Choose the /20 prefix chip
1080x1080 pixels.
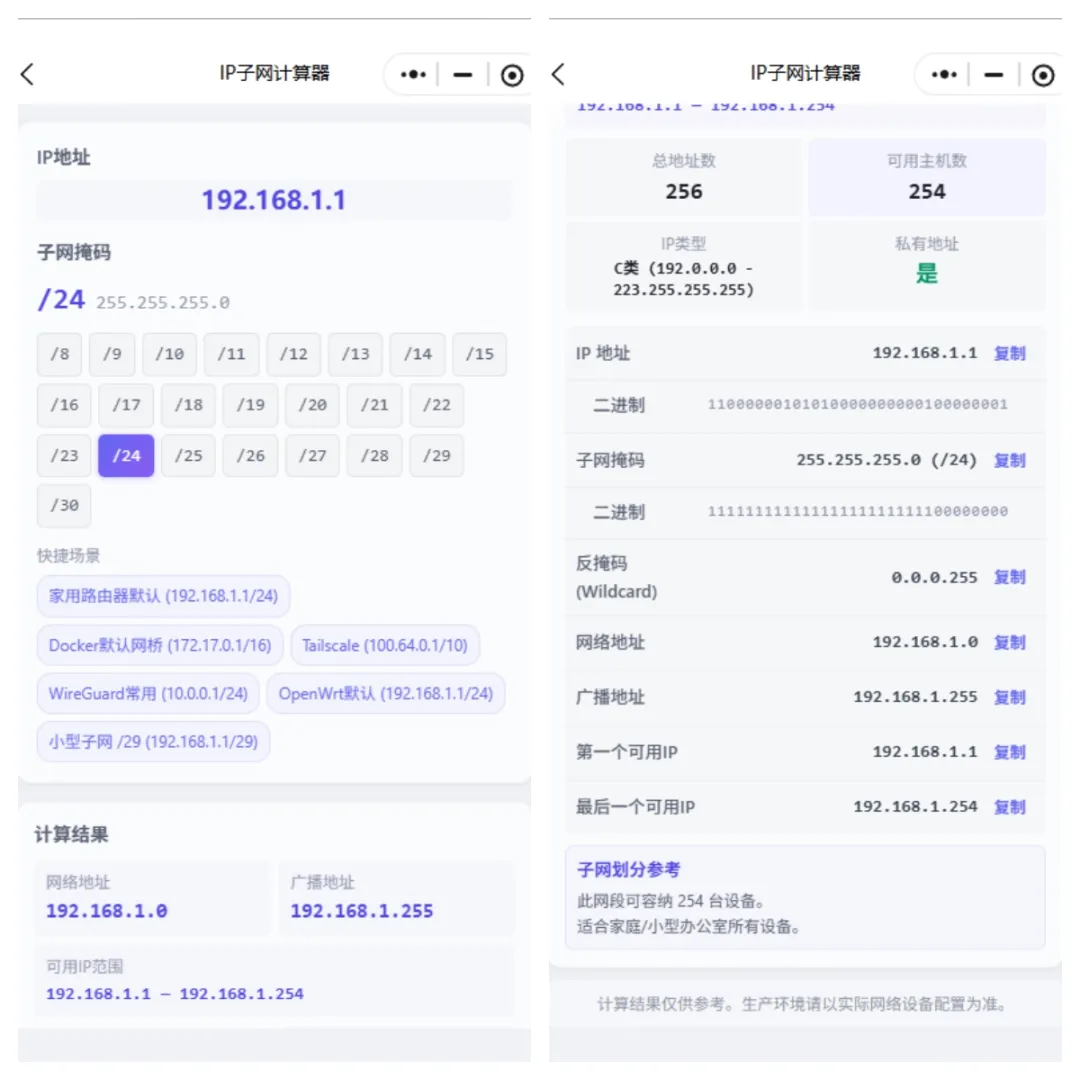pyautogui.click(x=313, y=405)
